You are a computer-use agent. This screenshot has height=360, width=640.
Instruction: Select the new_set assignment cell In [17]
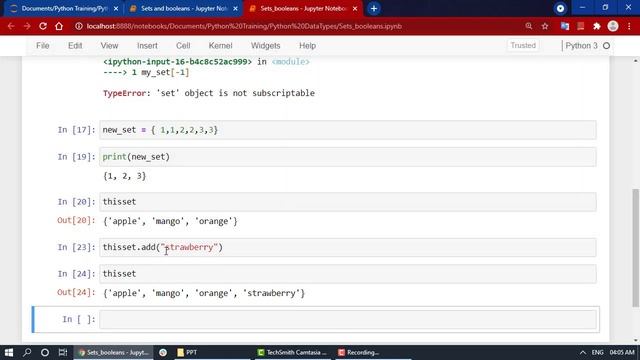click(348, 130)
